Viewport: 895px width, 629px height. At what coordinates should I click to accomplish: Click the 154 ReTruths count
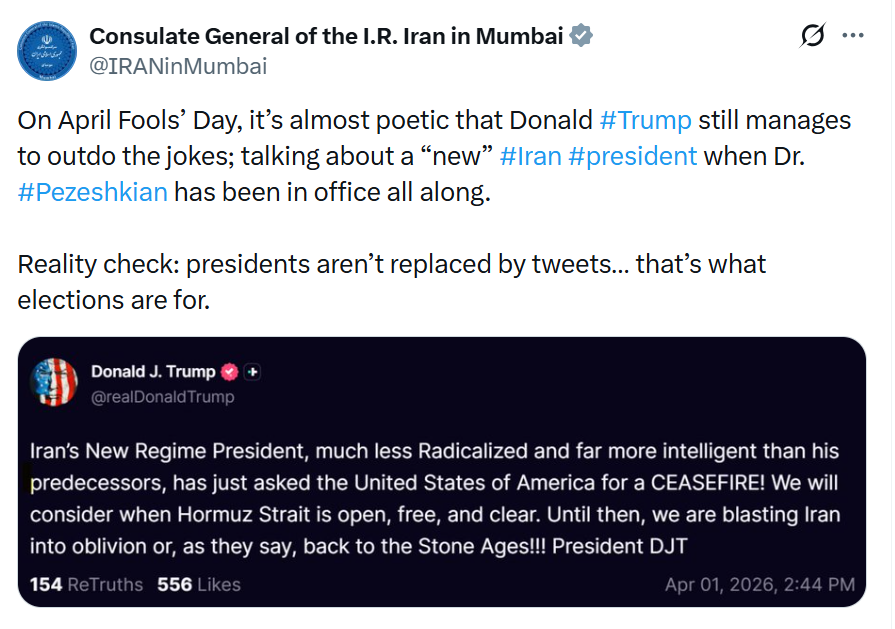click(86, 584)
